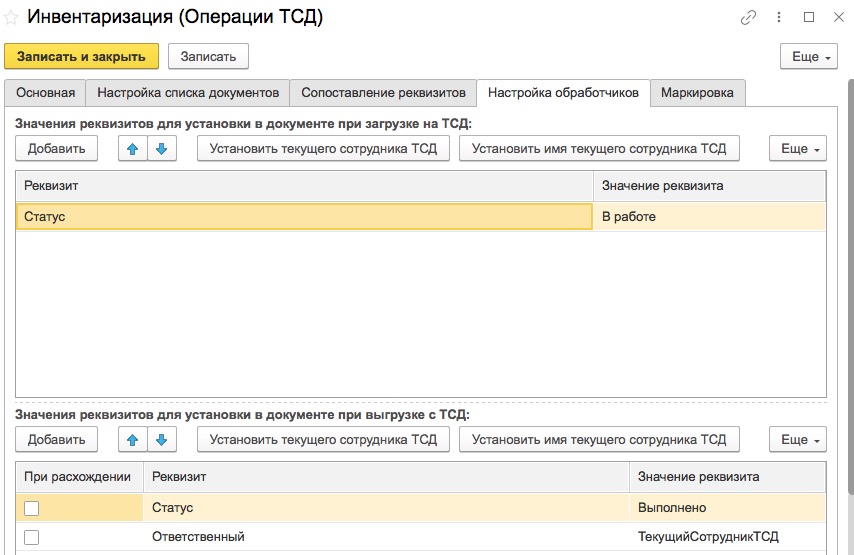The image size is (854, 555).
Task: Click the Записать button
Action: pyautogui.click(x=208, y=56)
